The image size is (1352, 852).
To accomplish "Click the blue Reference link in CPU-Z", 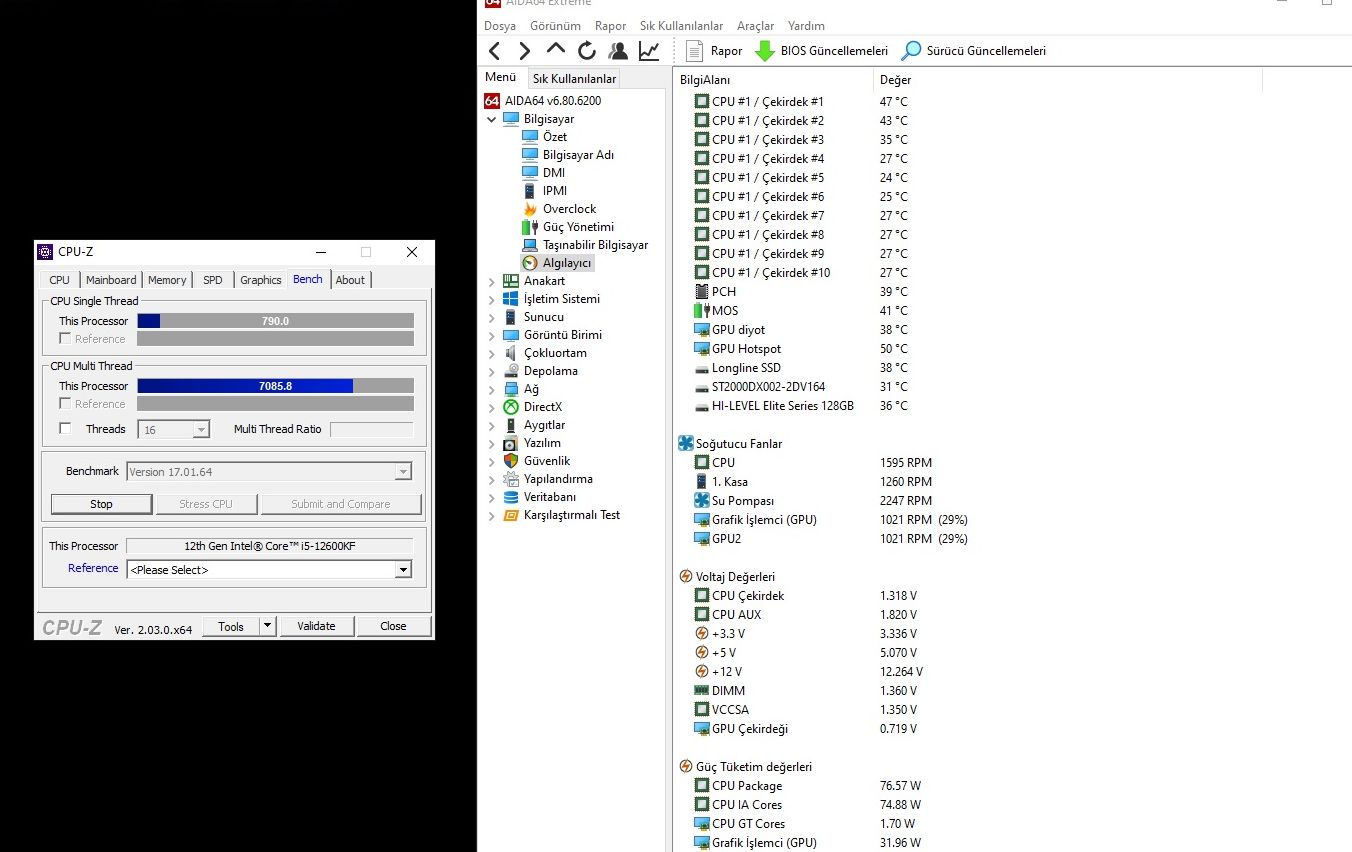I will [93, 568].
